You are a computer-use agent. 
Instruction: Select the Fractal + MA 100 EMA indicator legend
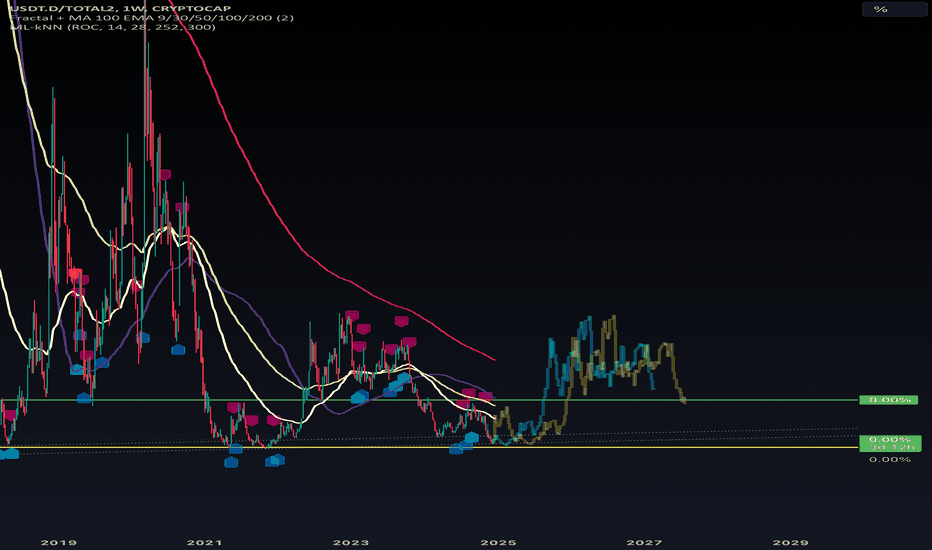[x=152, y=18]
